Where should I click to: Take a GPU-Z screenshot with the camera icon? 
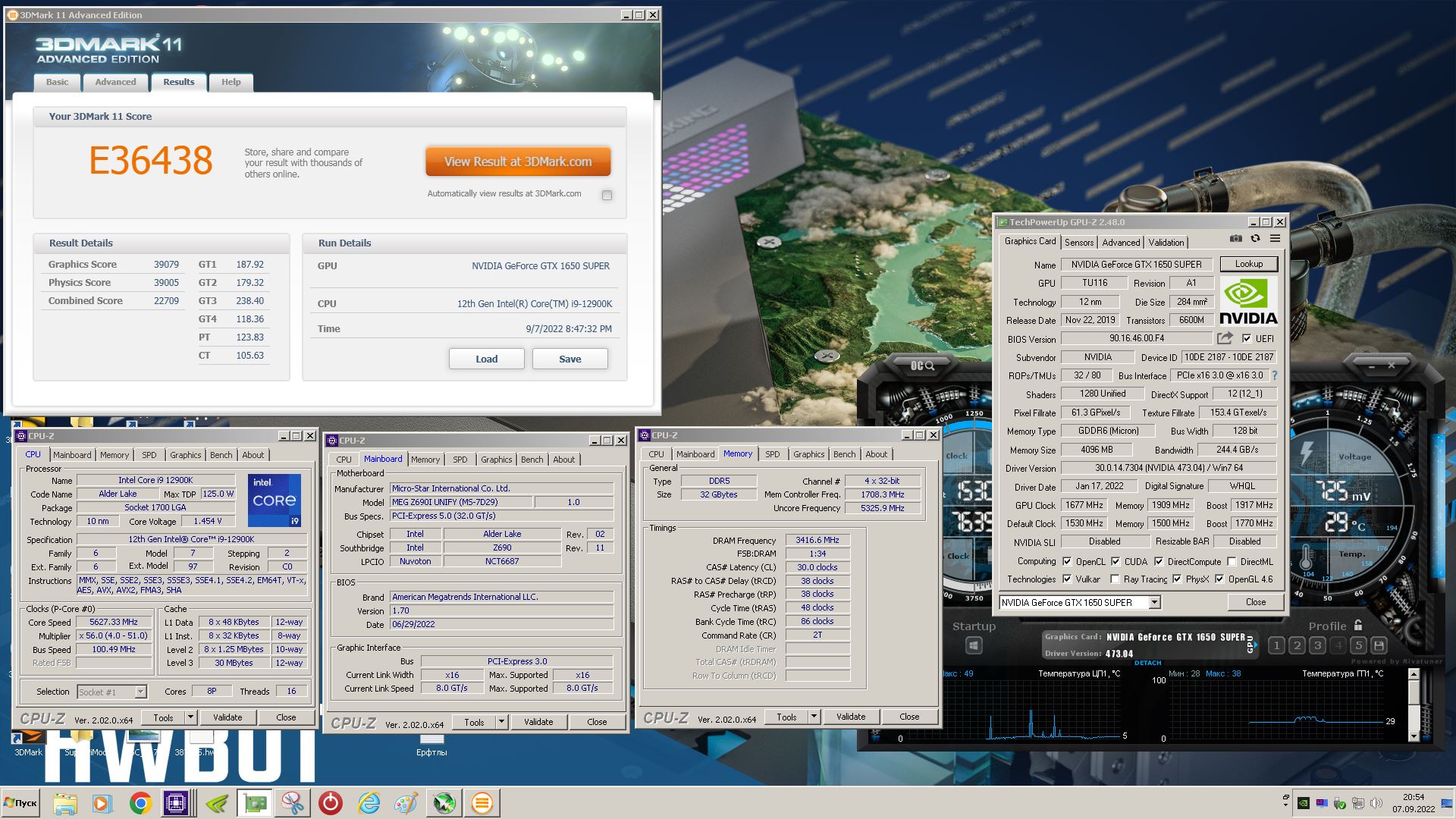coord(1235,238)
